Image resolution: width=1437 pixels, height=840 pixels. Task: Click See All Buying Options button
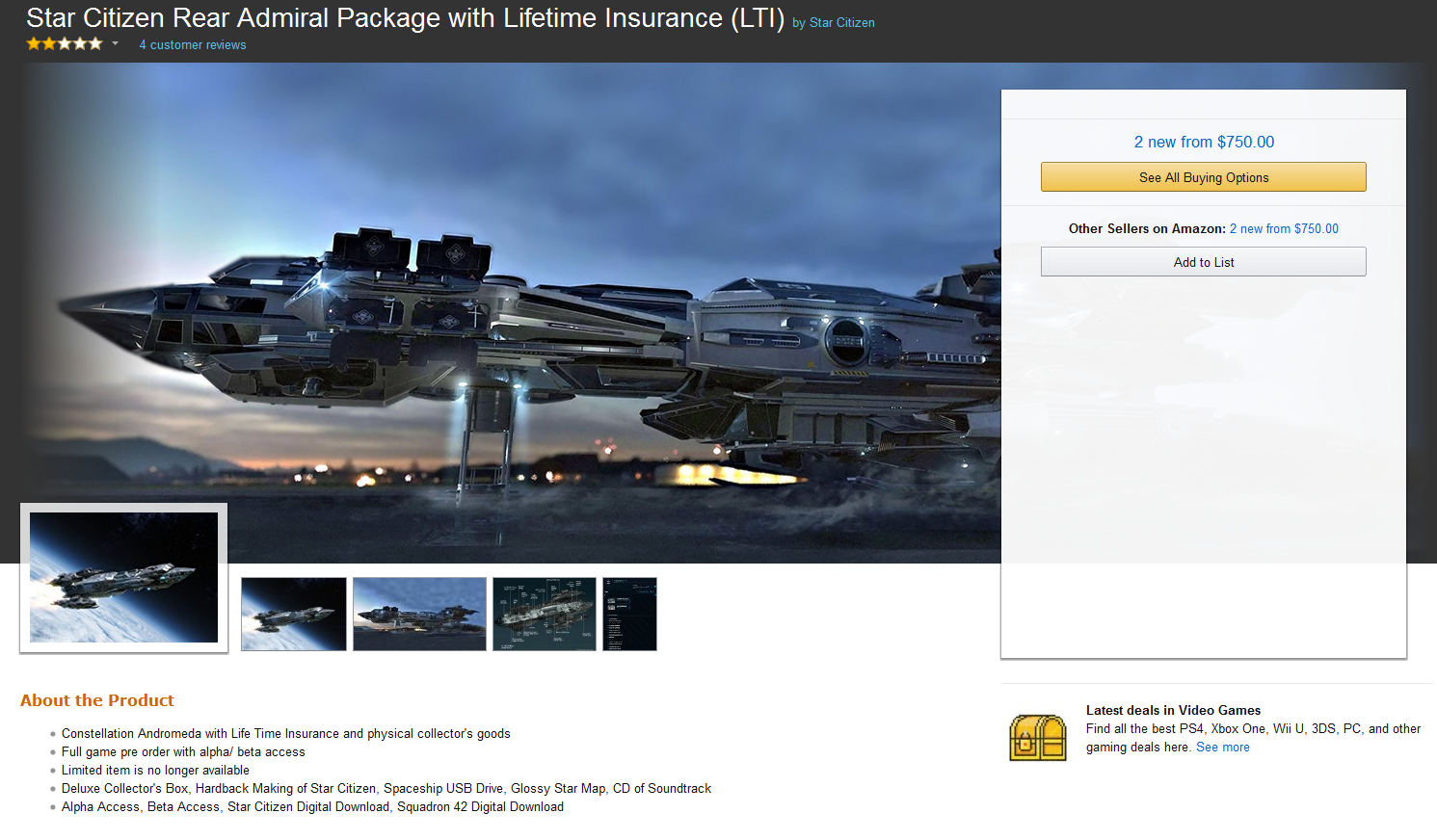point(1204,177)
